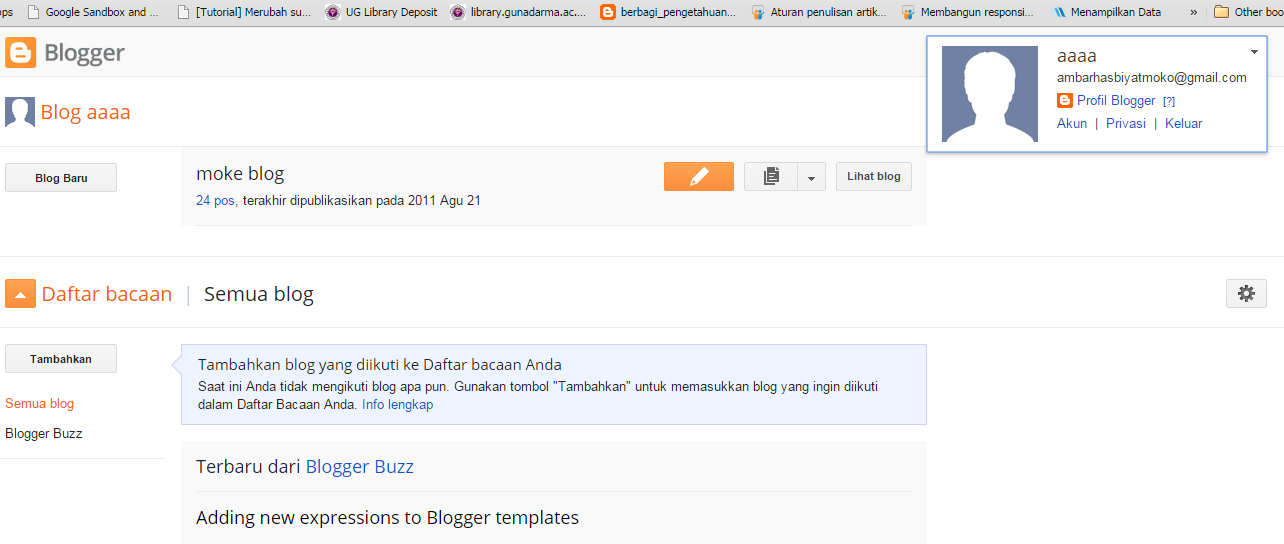
Task: Open post list for moke blog
Action: tap(771, 176)
